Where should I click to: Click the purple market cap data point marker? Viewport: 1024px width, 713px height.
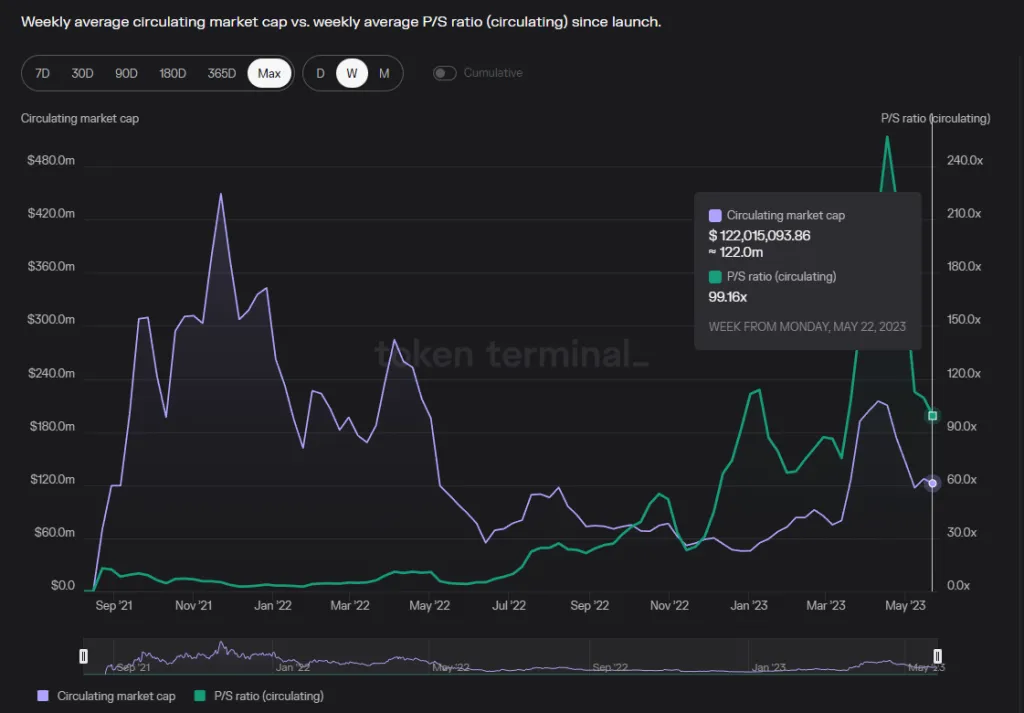[930, 483]
